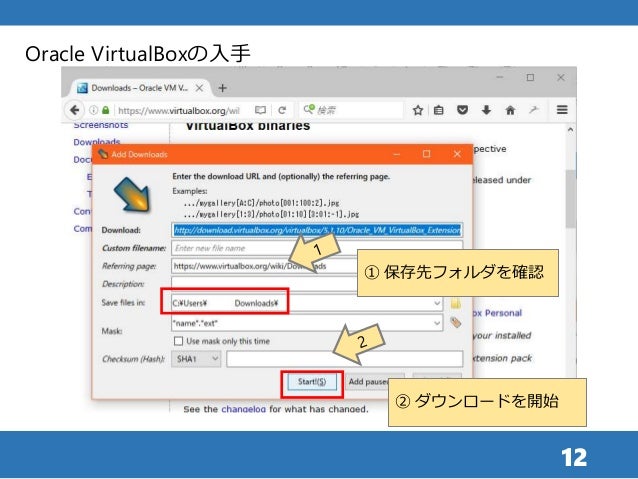Viewport: 638px width, 479px height.
Task: Click the mask tag icon
Action: coord(455,323)
